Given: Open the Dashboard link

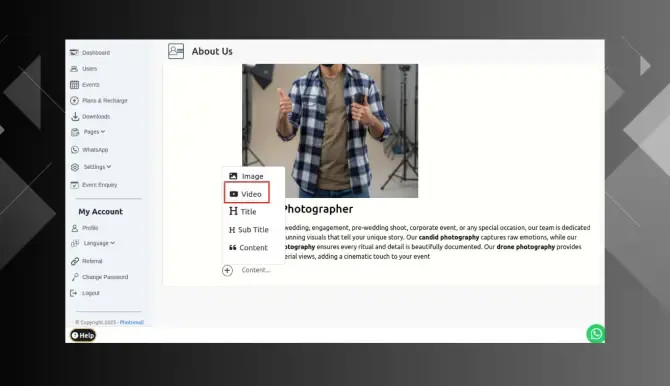Looking at the screenshot, I should 96,53.
